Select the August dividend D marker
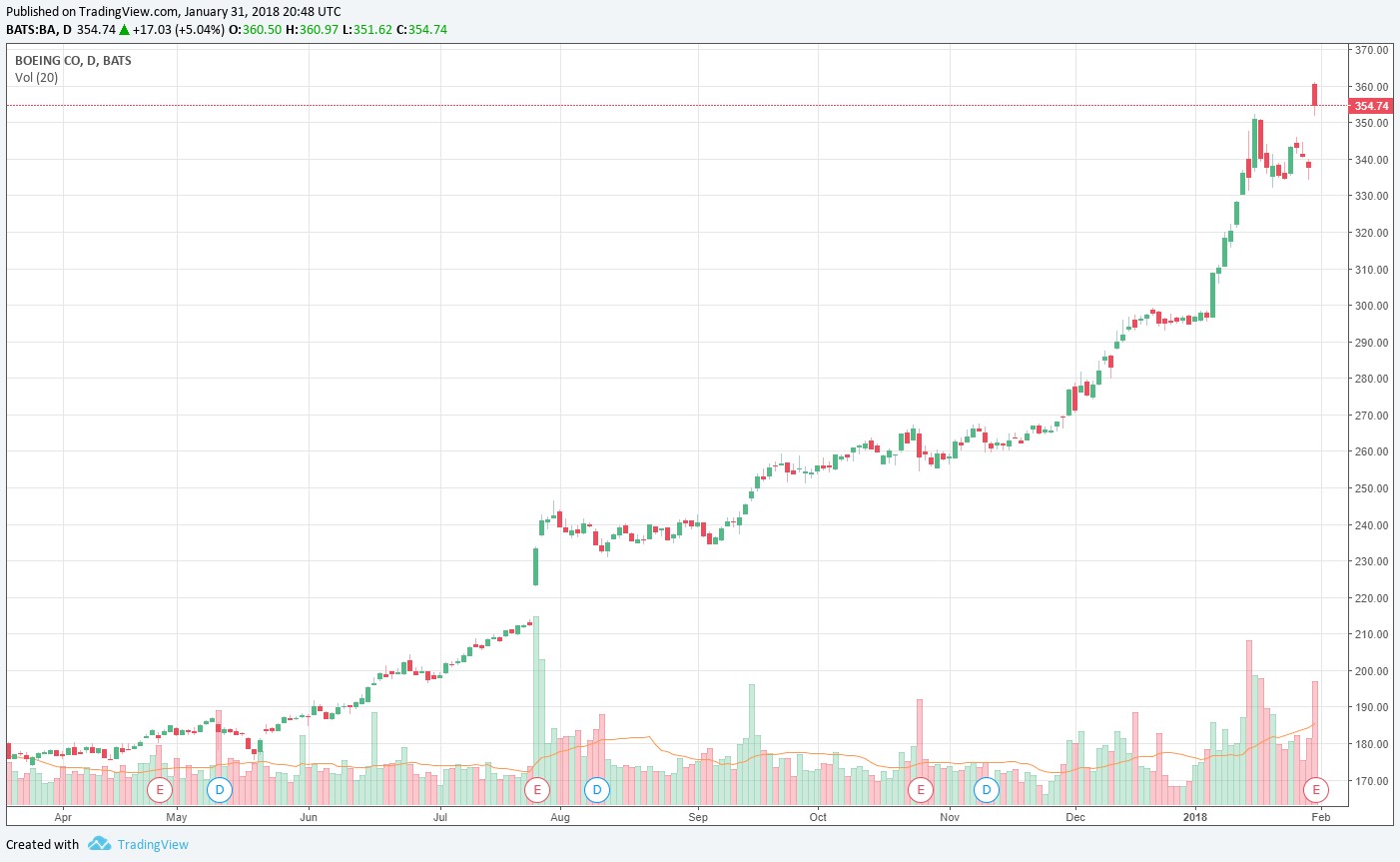Viewport: 1400px width, 862px height. coord(597,790)
